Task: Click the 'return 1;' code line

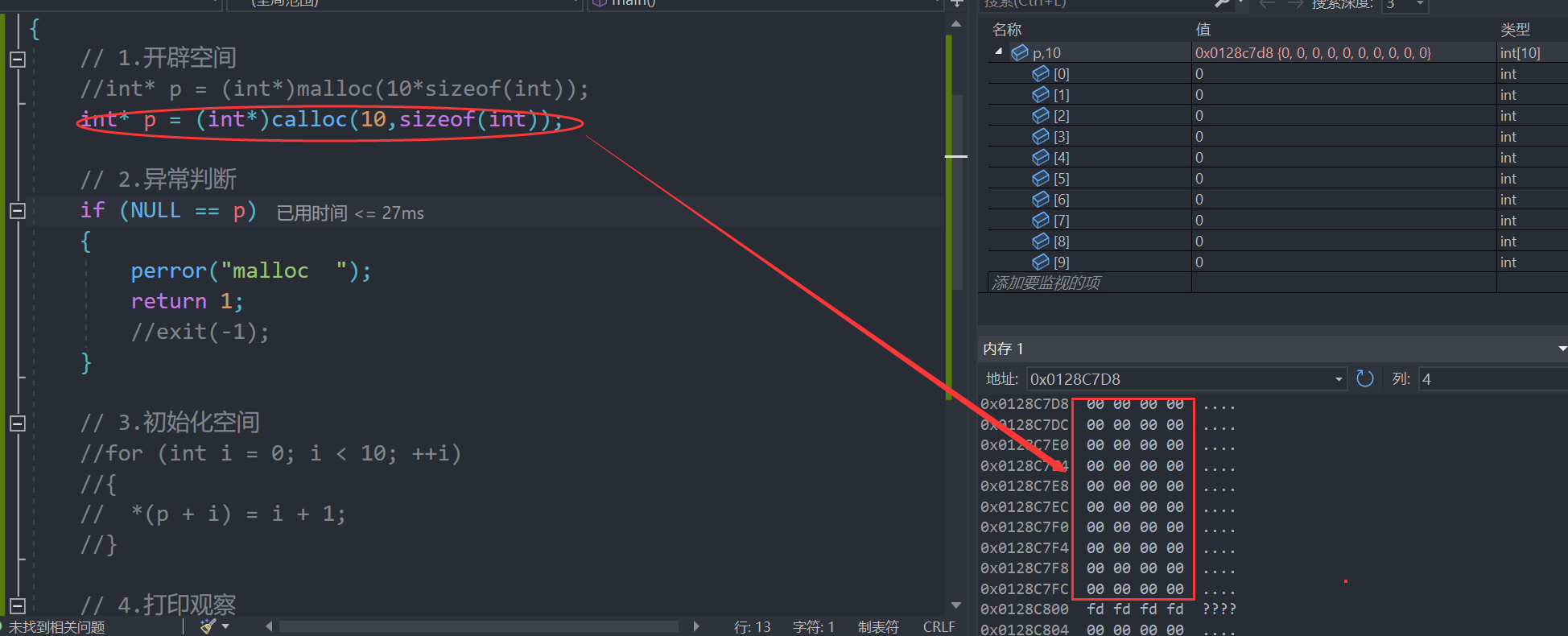Action: (x=187, y=302)
